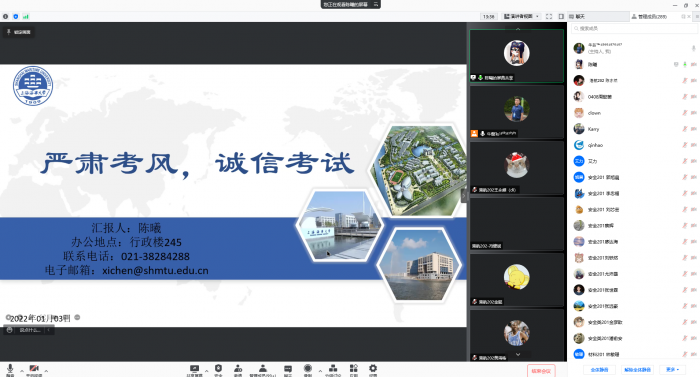700x377 pixels.
Task: Toggle the camera video button
Action: pos(34,369)
